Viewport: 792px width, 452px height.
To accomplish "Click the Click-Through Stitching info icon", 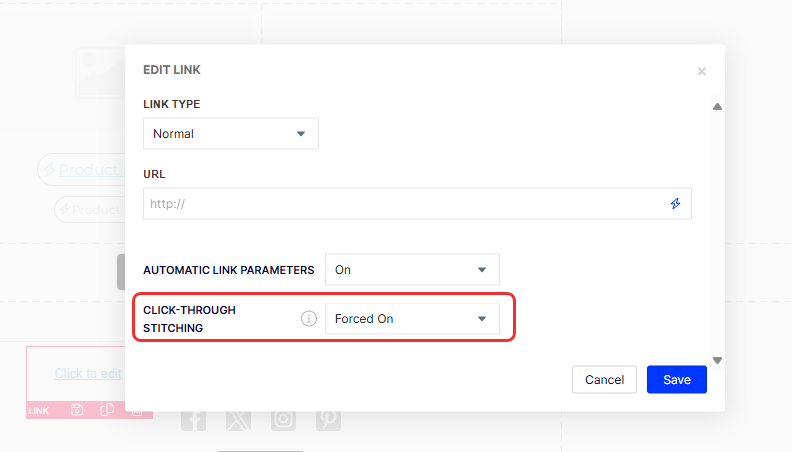I will point(309,319).
